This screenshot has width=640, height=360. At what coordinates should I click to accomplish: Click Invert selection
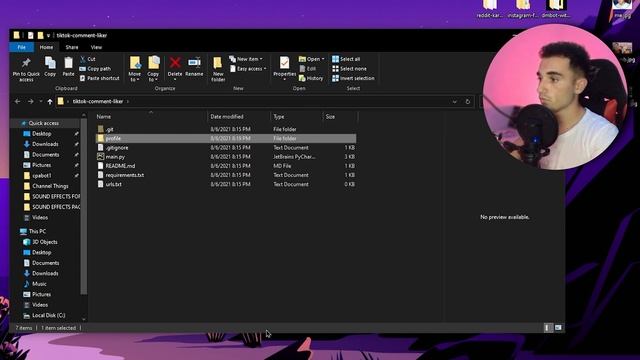click(353, 78)
